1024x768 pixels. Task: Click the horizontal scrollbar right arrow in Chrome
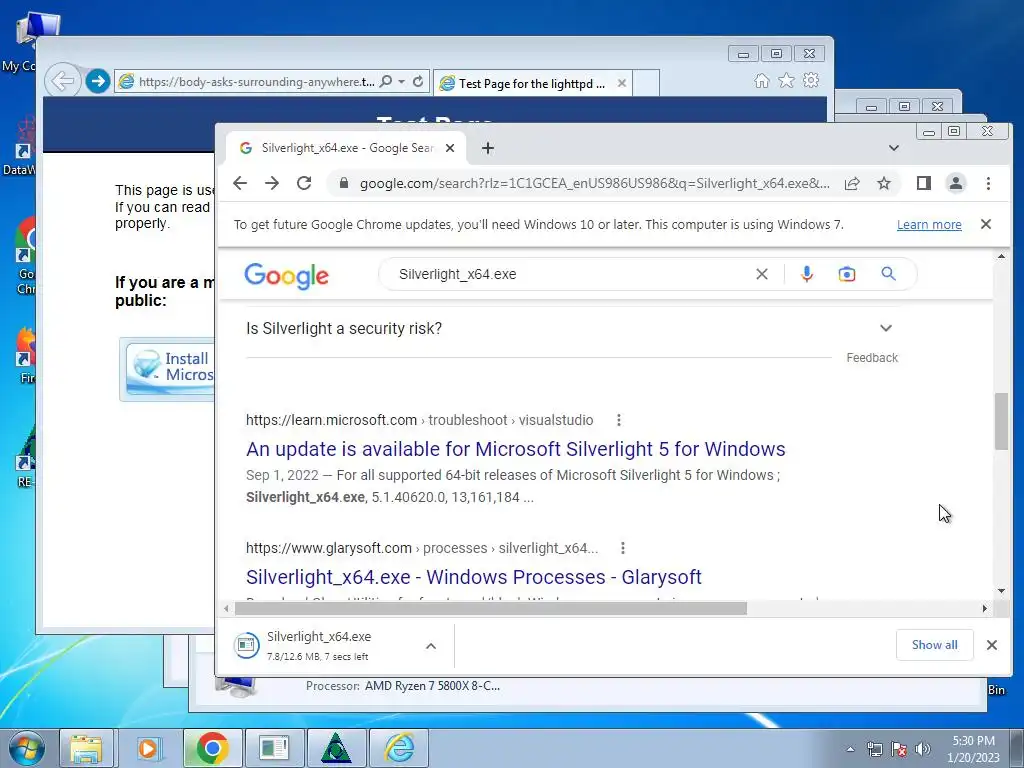click(985, 609)
